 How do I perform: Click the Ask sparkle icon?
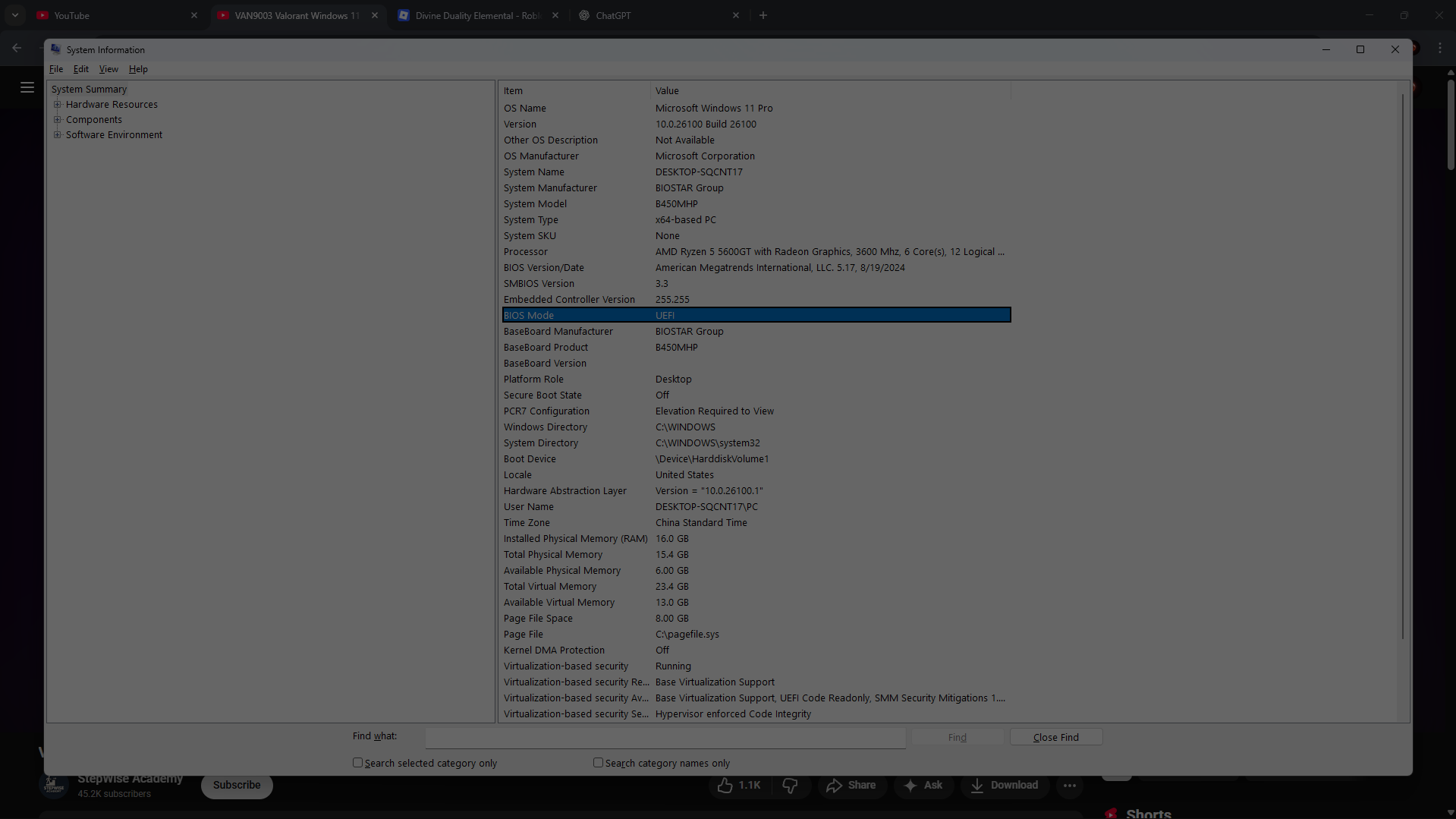tap(911, 786)
